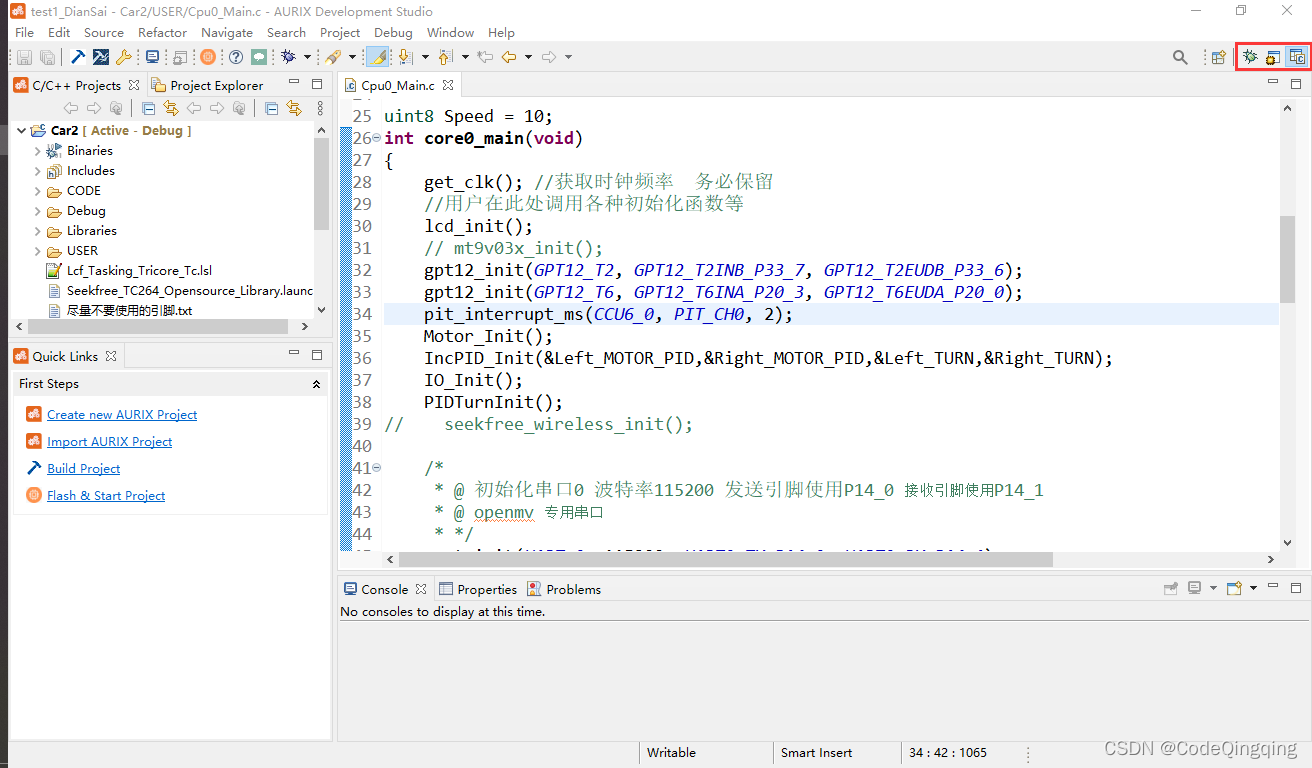Screen dimensions: 1312x768
Task: Open the Create new AURIX Project link
Action: point(121,414)
